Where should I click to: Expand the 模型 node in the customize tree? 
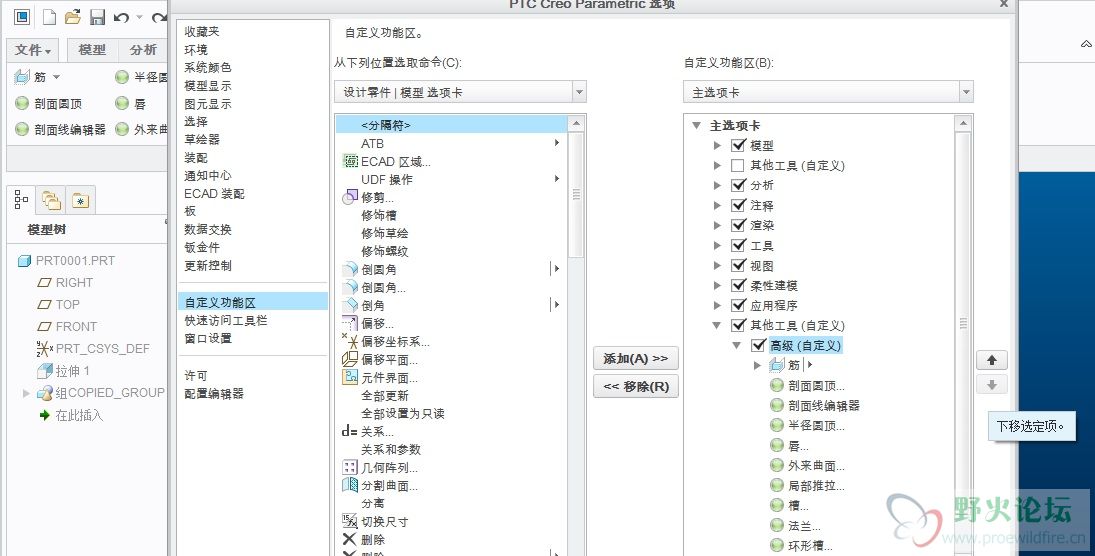tap(717, 145)
